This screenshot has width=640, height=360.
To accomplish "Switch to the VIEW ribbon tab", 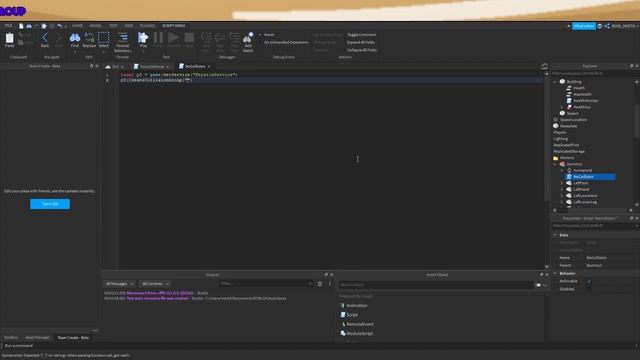I will (x=129, y=26).
